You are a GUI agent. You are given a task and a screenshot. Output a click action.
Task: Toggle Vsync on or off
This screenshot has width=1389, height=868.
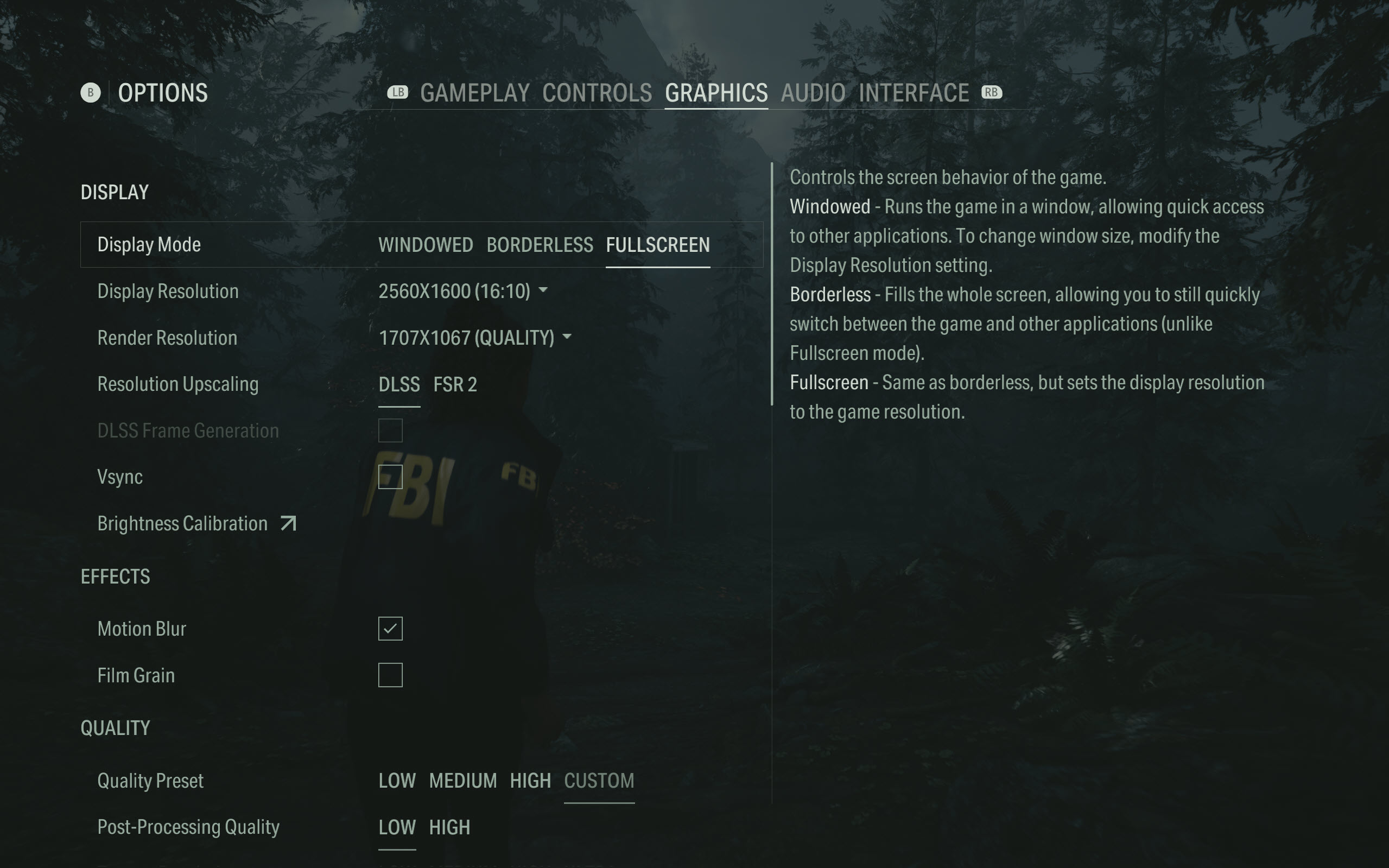[390, 476]
